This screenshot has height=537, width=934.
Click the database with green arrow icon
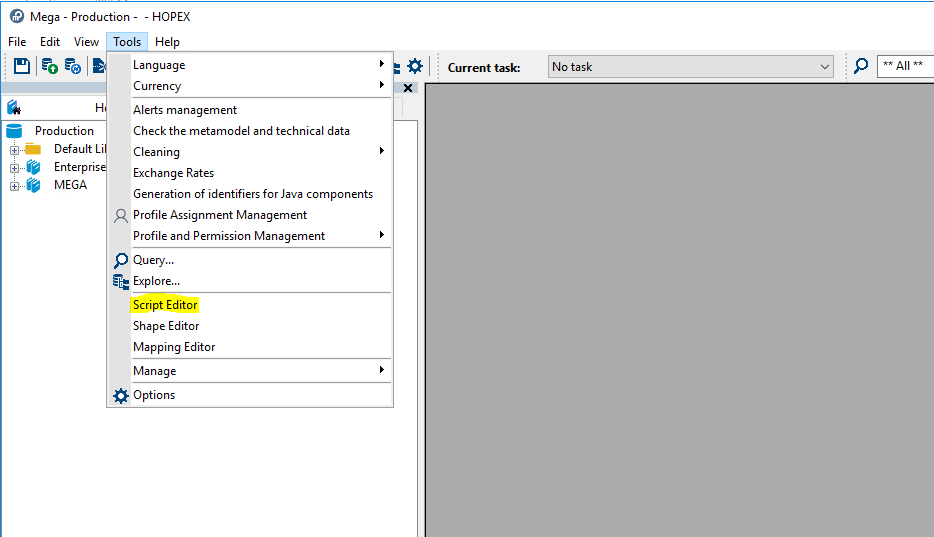coord(49,66)
